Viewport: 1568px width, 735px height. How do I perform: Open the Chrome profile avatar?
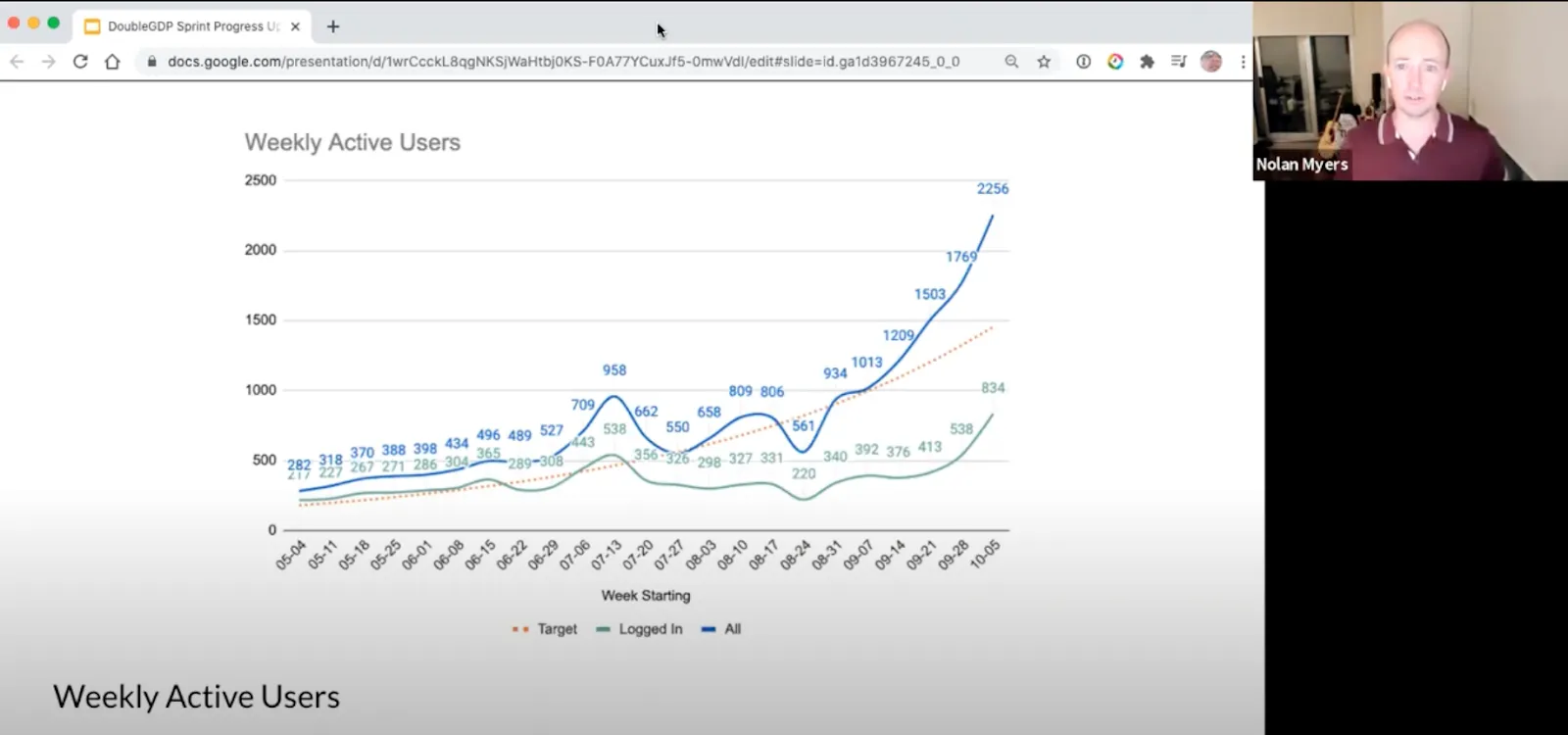coord(1211,62)
